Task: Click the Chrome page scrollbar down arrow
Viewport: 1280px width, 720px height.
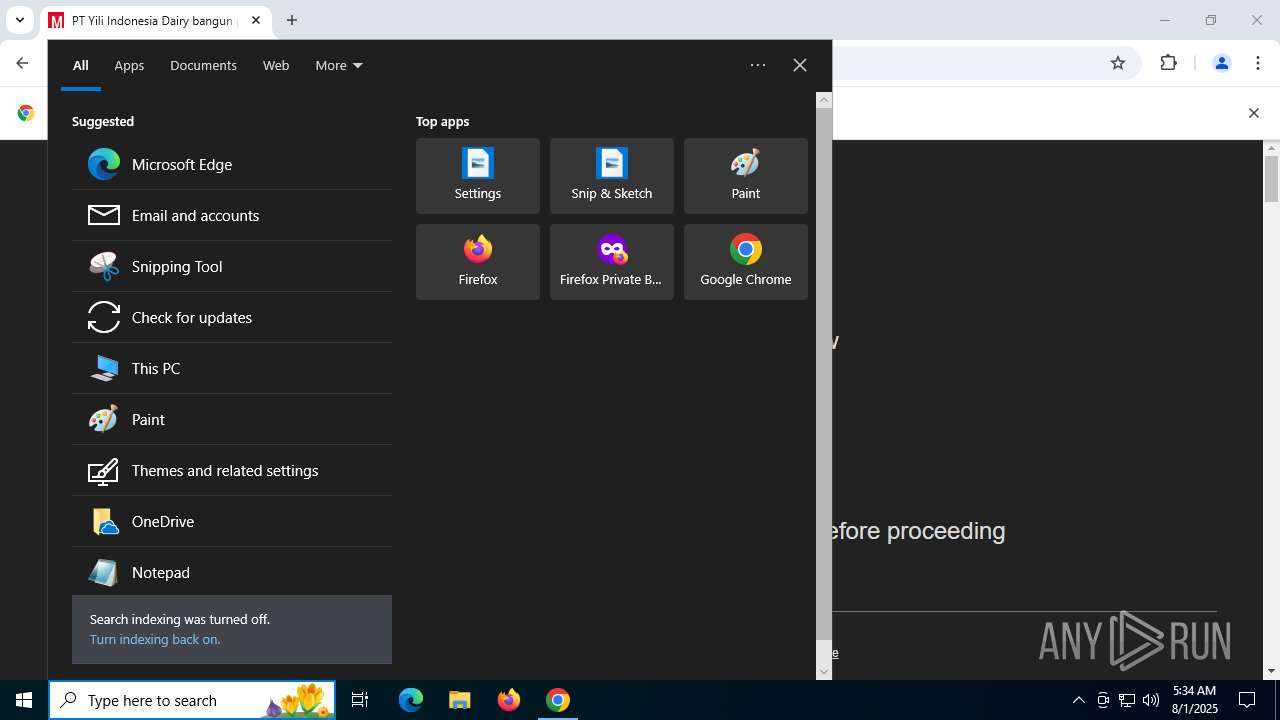Action: pyautogui.click(x=1272, y=672)
